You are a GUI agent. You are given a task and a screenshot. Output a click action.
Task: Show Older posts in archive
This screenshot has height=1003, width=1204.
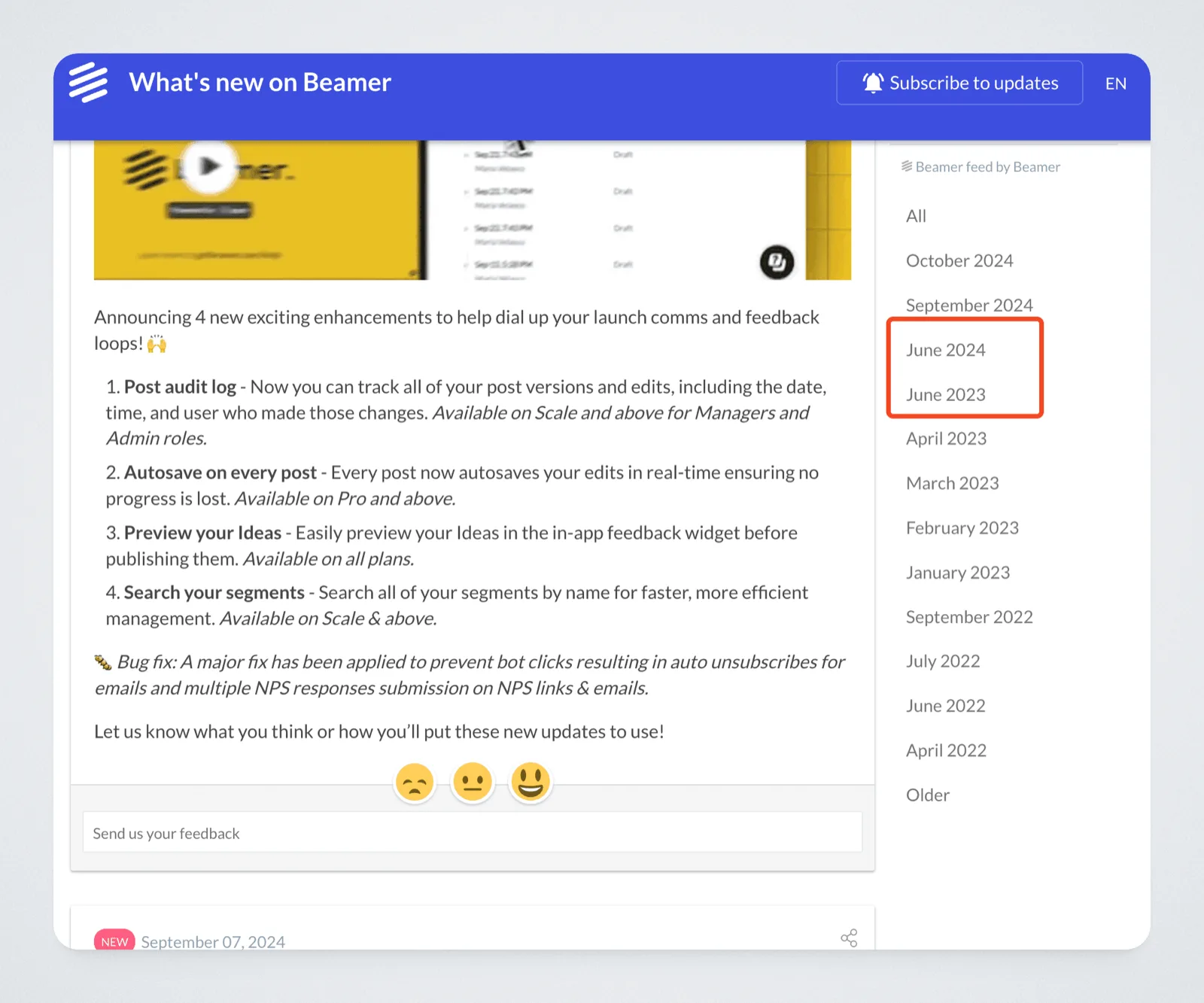(x=928, y=795)
